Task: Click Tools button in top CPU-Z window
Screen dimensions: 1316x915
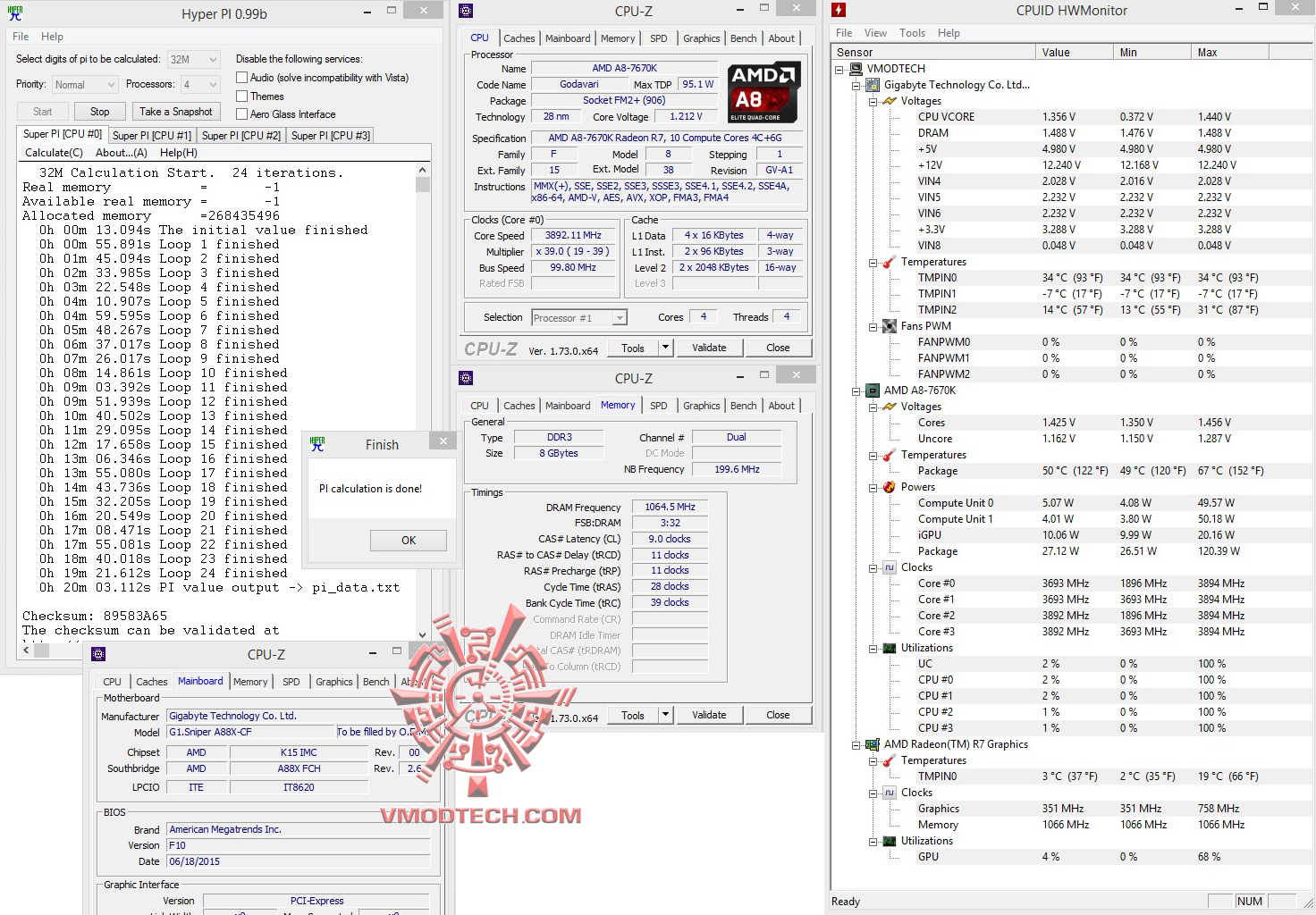Action: click(x=633, y=348)
